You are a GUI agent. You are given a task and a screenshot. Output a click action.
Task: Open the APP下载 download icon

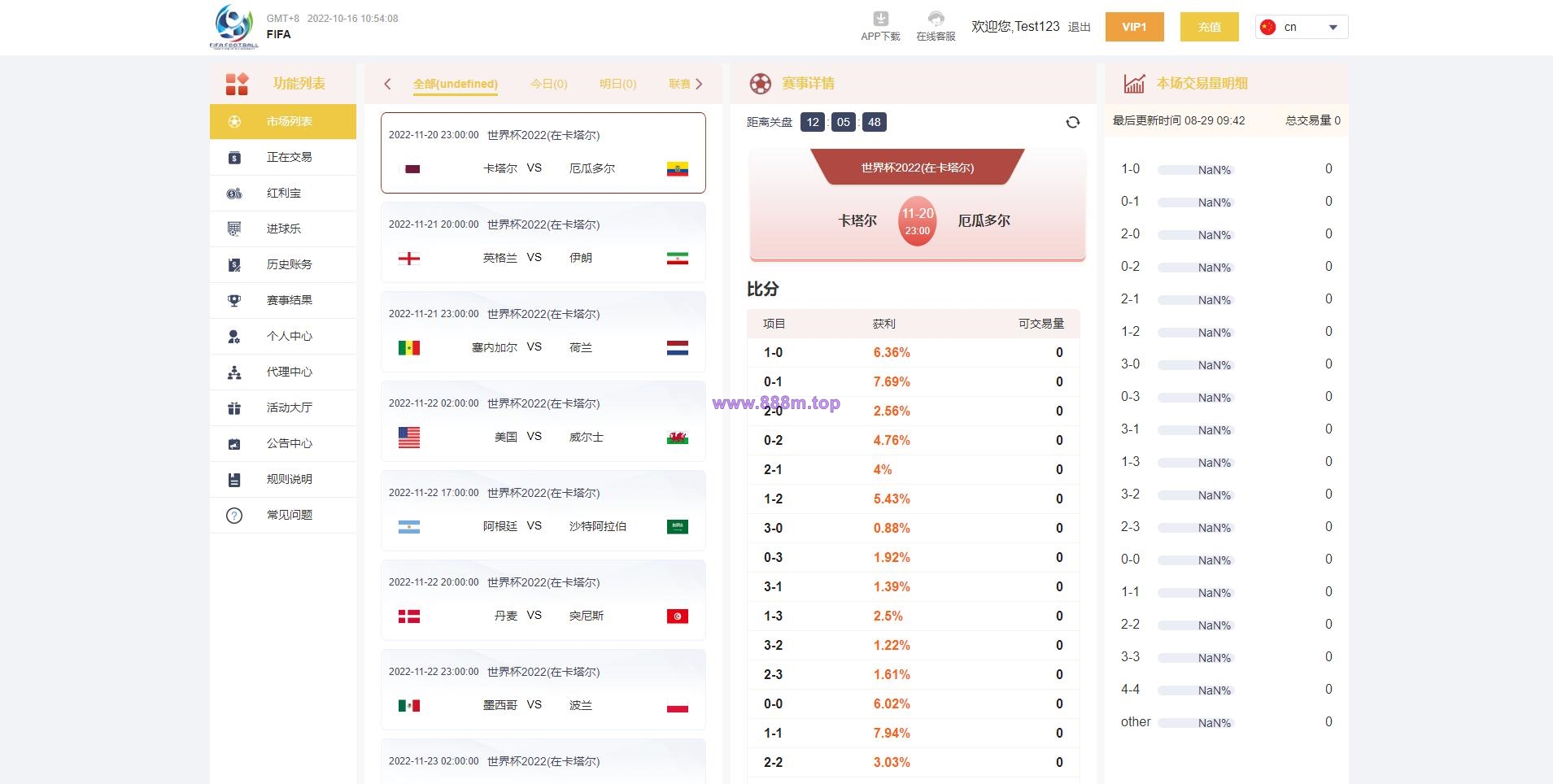pos(880,19)
